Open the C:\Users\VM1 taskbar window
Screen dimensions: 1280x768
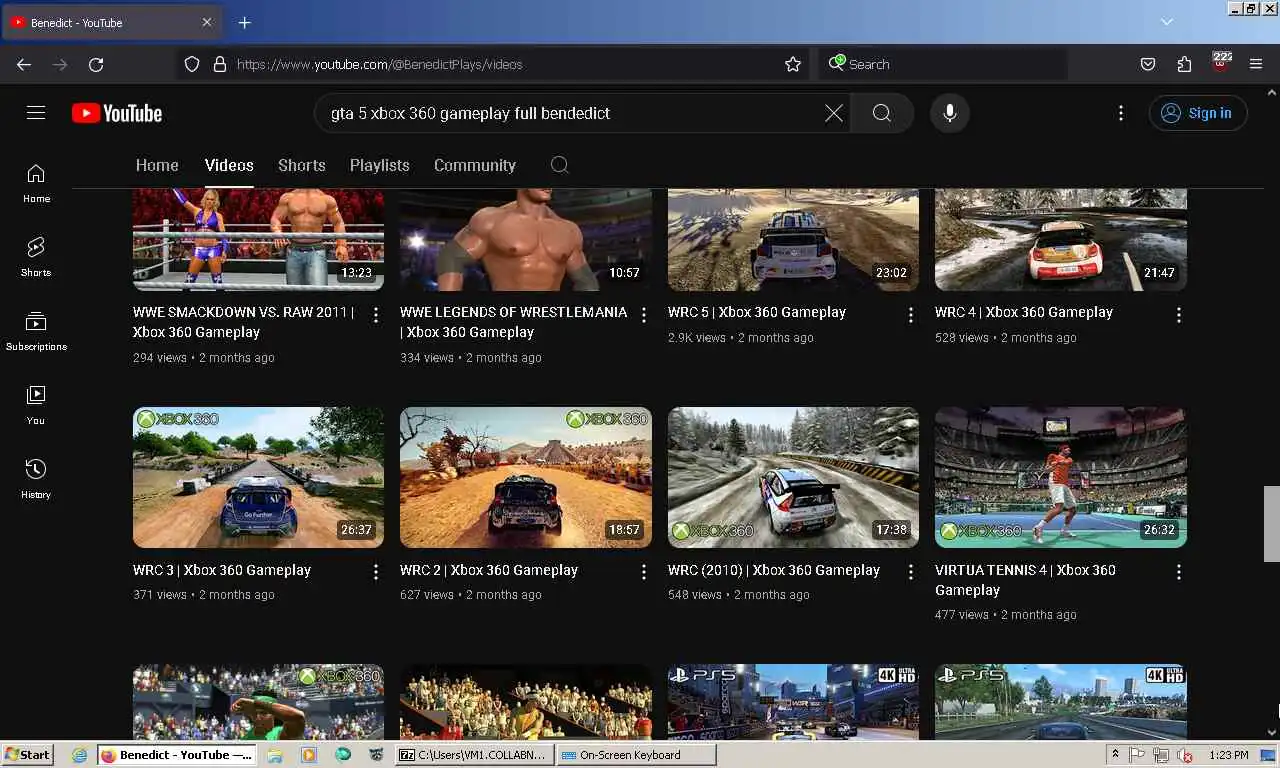coord(475,755)
